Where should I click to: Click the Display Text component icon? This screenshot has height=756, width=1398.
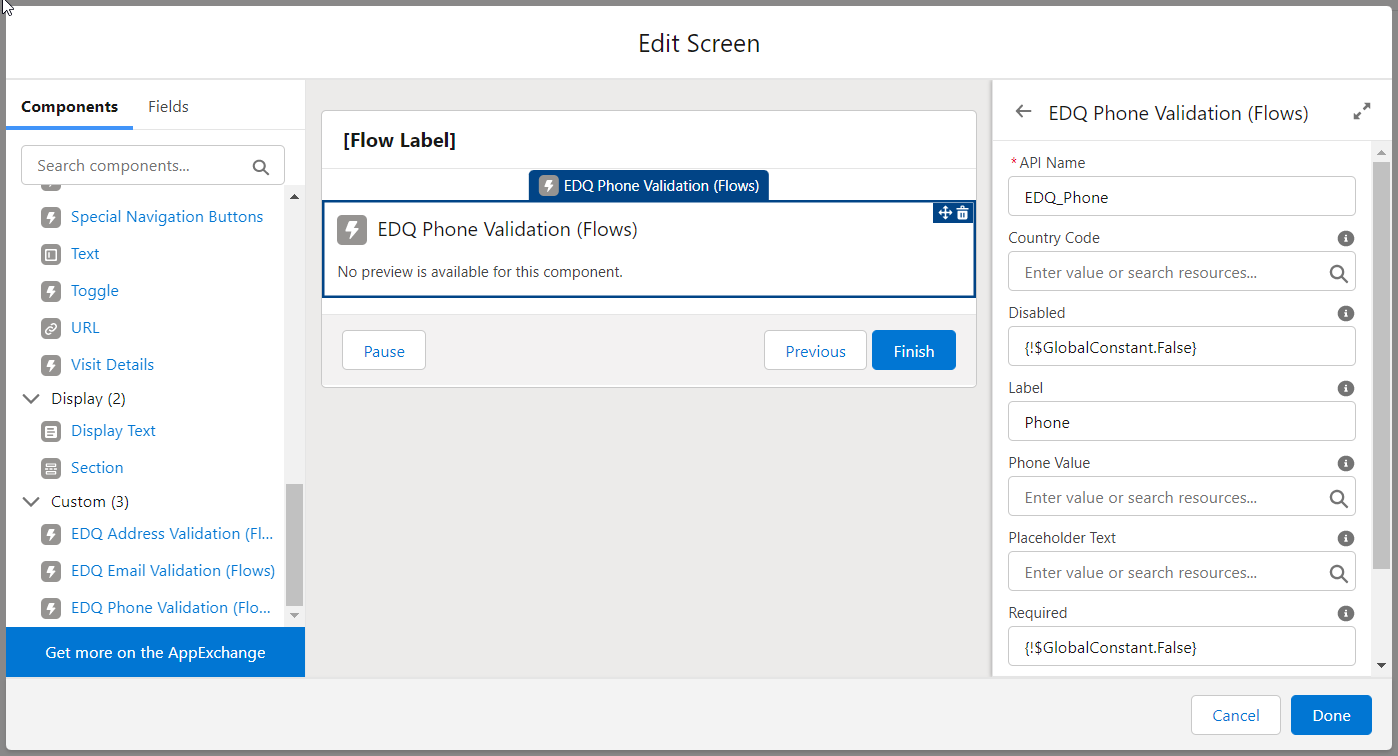pyautogui.click(x=51, y=431)
